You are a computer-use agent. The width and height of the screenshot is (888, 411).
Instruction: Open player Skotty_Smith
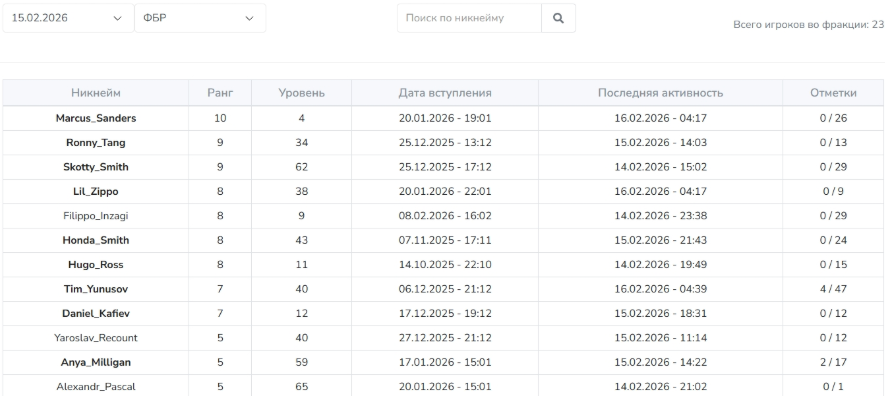tap(96, 167)
